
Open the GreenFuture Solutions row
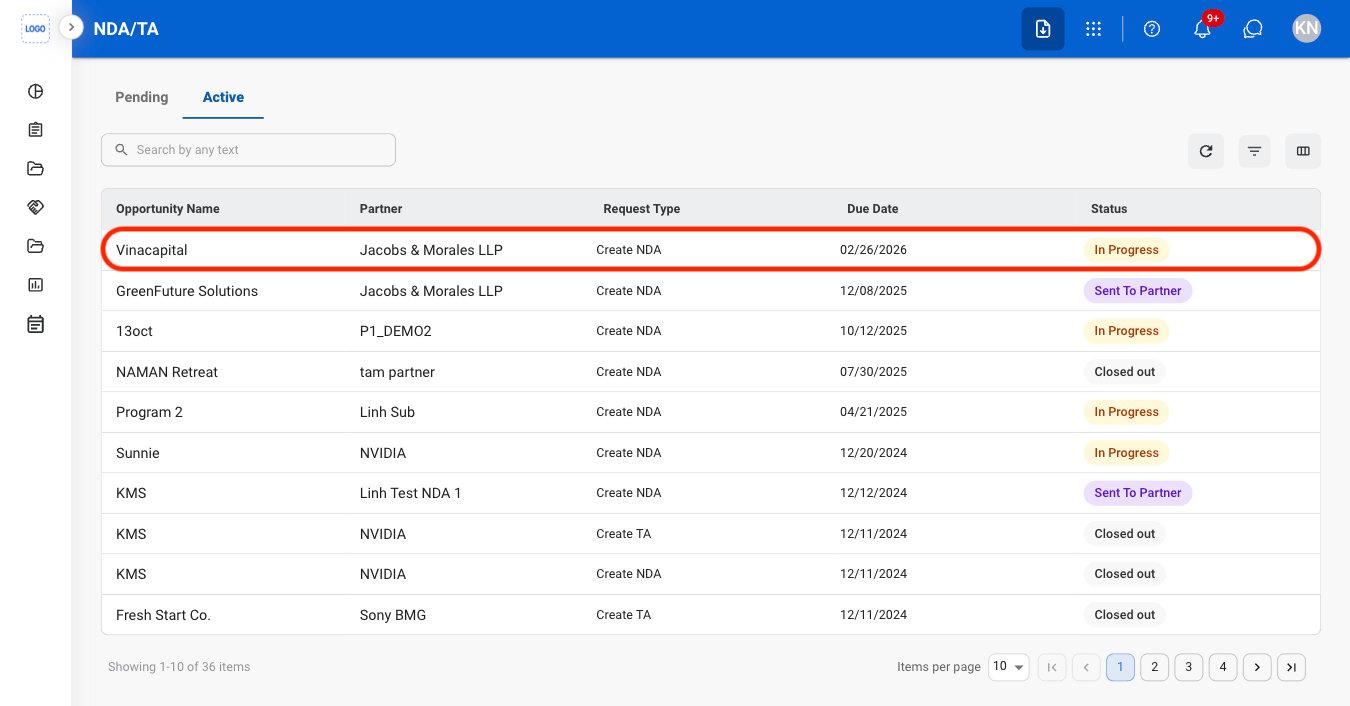pyautogui.click(x=710, y=291)
